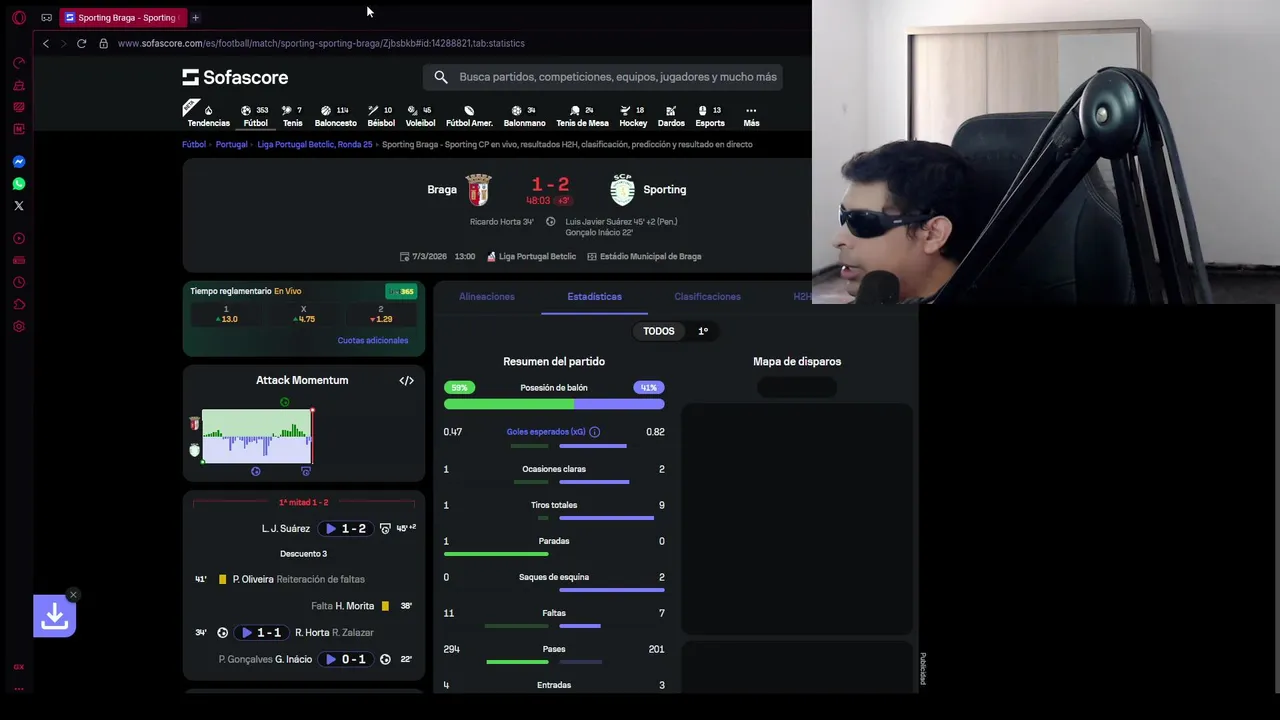Open sidebar History clock icon
Screen dimensions: 1280x720
coord(18,282)
